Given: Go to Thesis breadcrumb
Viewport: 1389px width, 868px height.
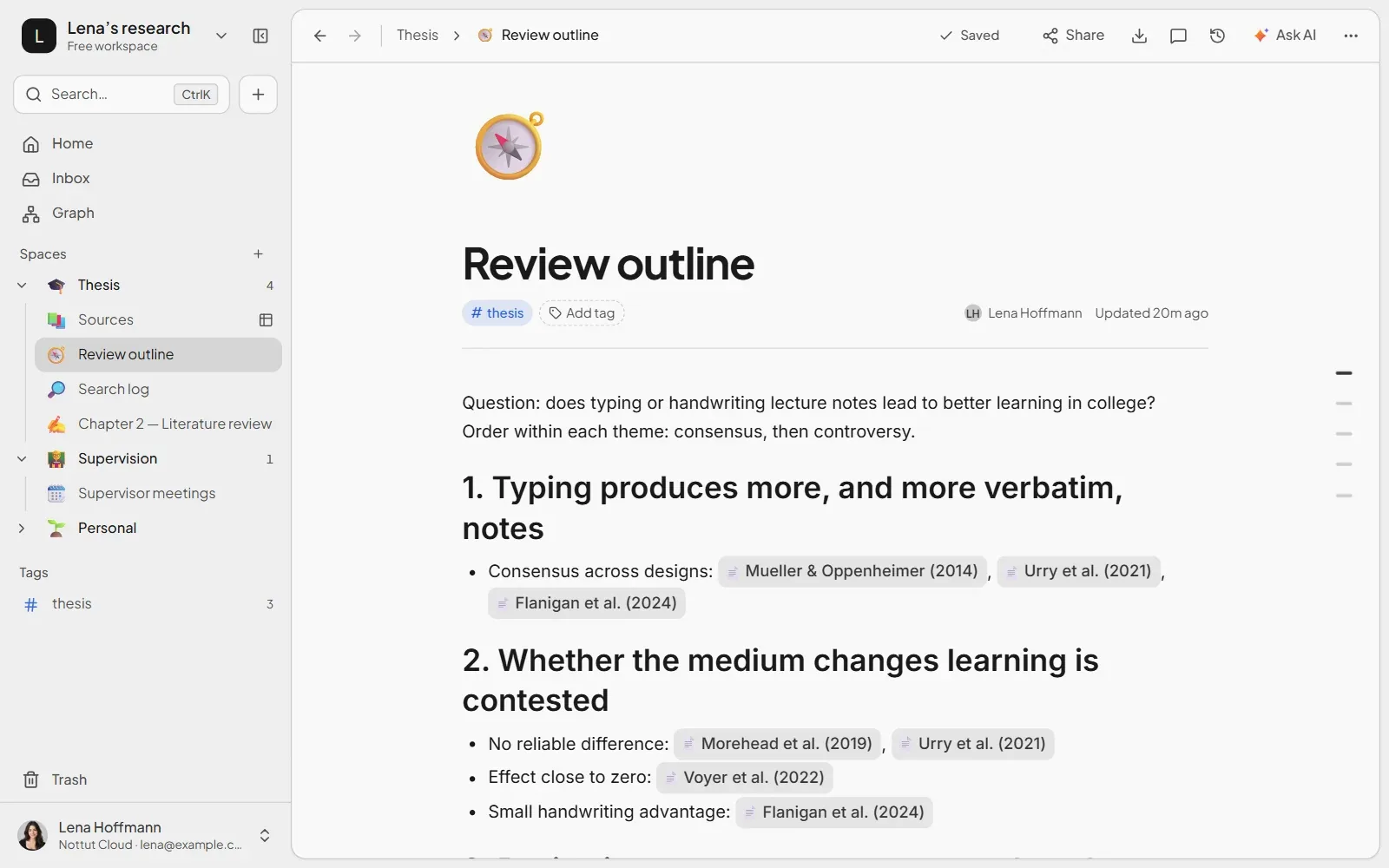Looking at the screenshot, I should click(x=418, y=35).
